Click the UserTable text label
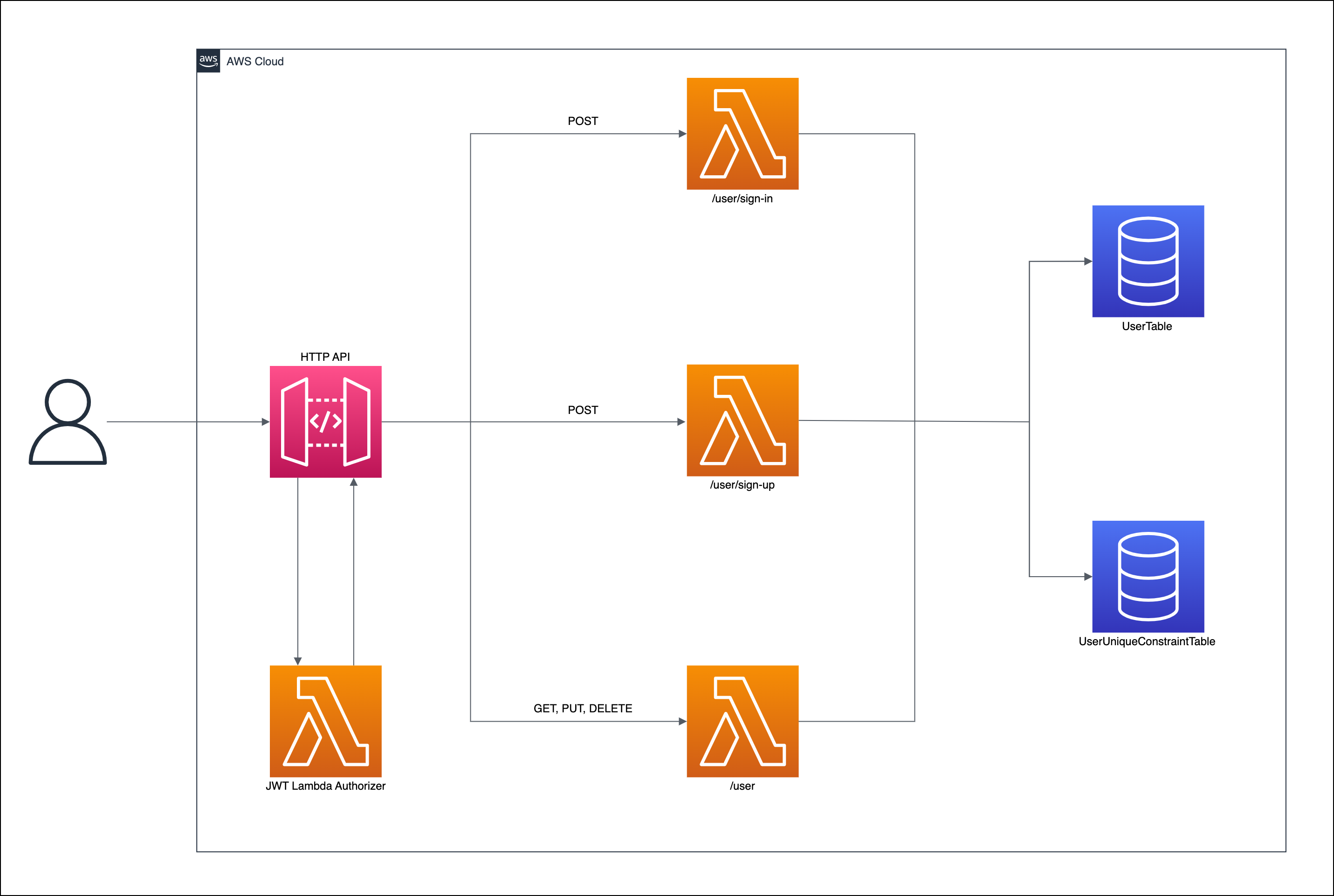The height and width of the screenshot is (896, 1334). 1147,326
